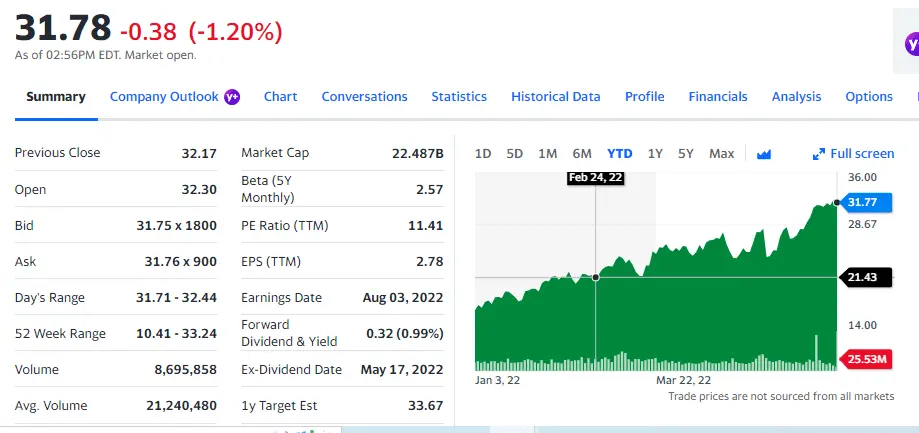Image resolution: width=919 pixels, height=433 pixels.
Task: Set the chart range to 1M
Action: click(547, 154)
